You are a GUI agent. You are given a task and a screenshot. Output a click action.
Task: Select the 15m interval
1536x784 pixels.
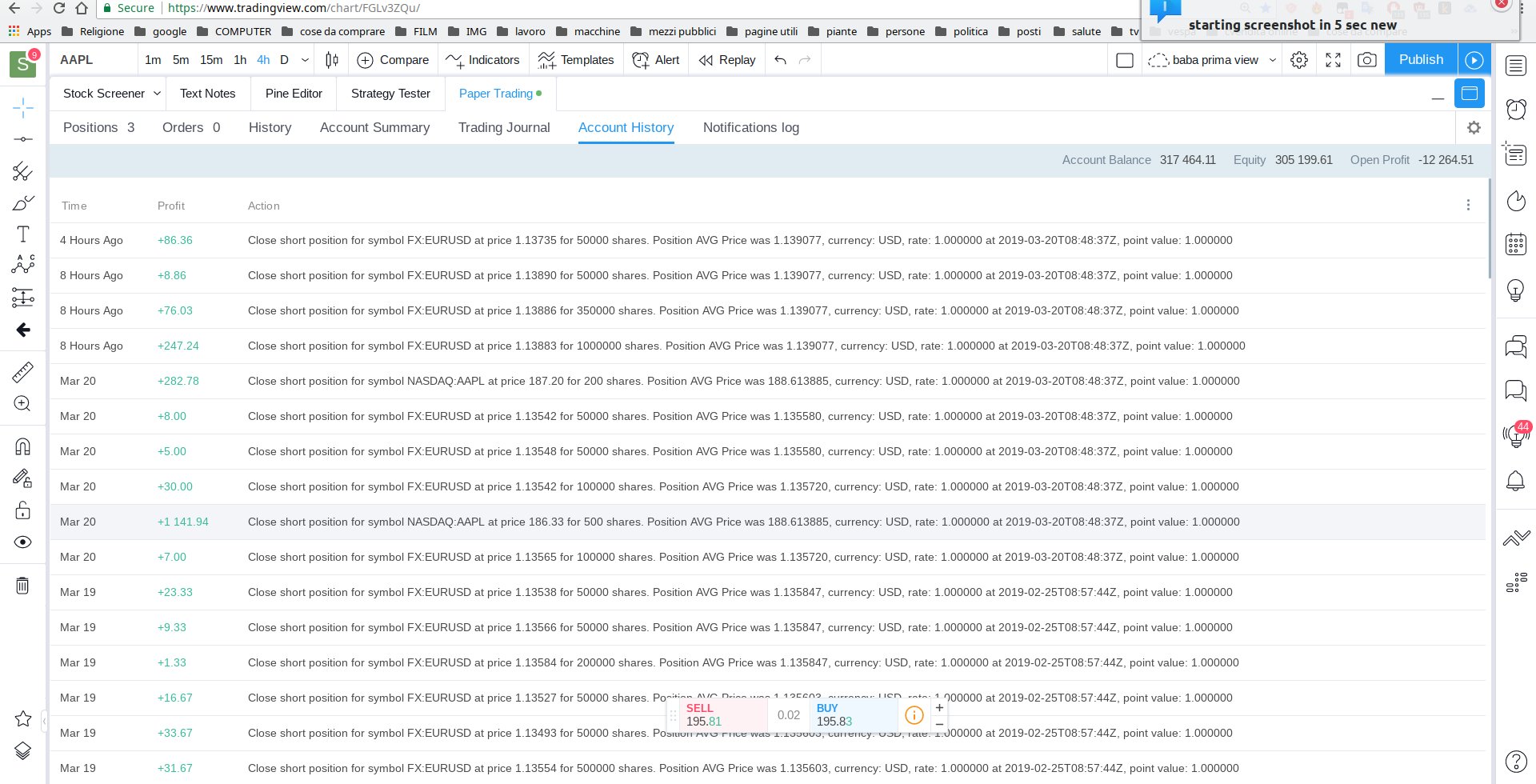pos(211,60)
